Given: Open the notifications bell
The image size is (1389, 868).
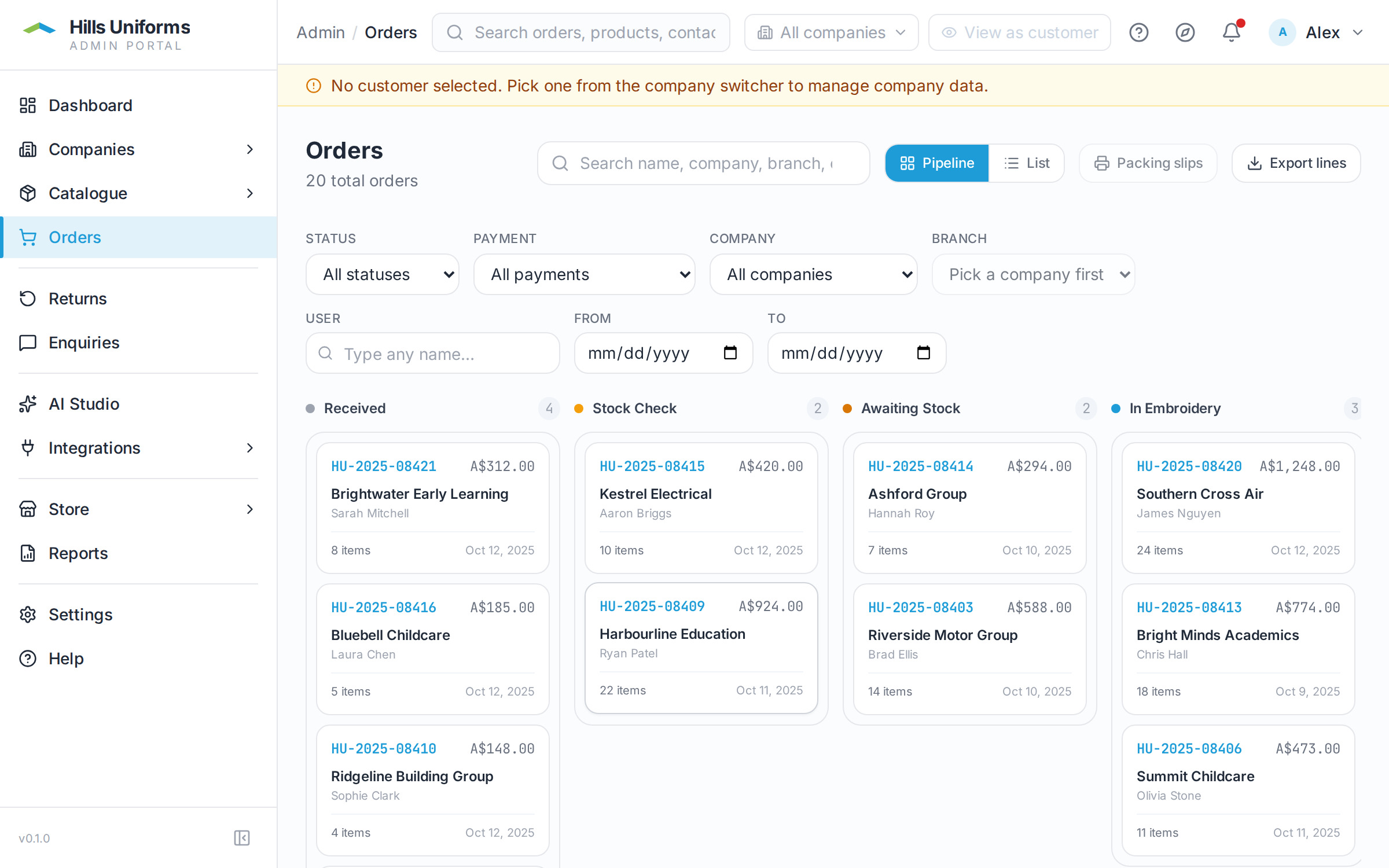Looking at the screenshot, I should point(1231,32).
